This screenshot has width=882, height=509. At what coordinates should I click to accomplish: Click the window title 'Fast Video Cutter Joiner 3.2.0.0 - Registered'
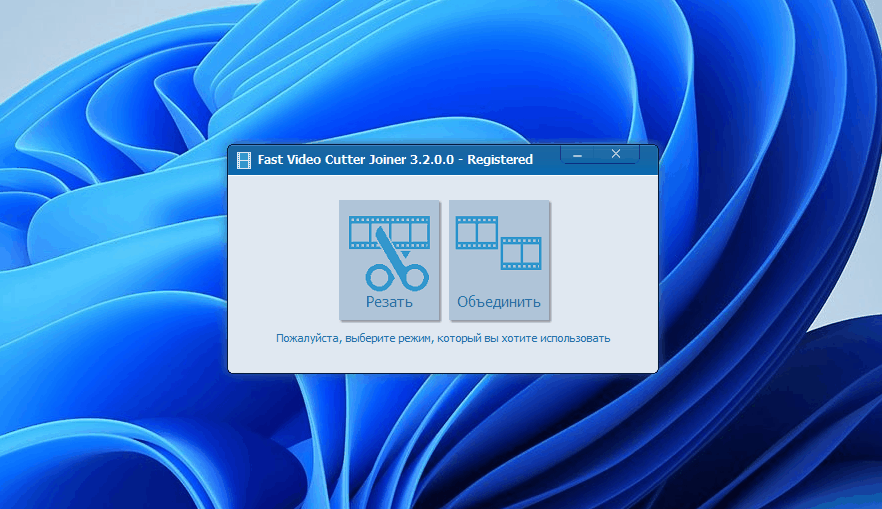point(395,160)
